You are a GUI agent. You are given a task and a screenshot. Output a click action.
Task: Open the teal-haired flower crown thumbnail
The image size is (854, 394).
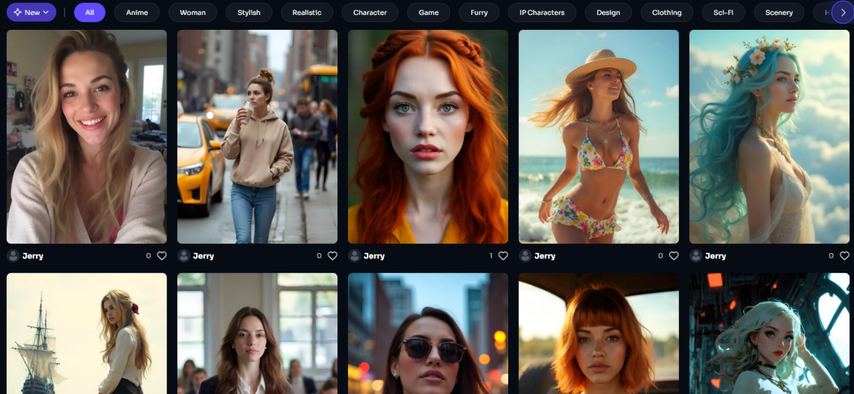pyautogui.click(x=769, y=137)
